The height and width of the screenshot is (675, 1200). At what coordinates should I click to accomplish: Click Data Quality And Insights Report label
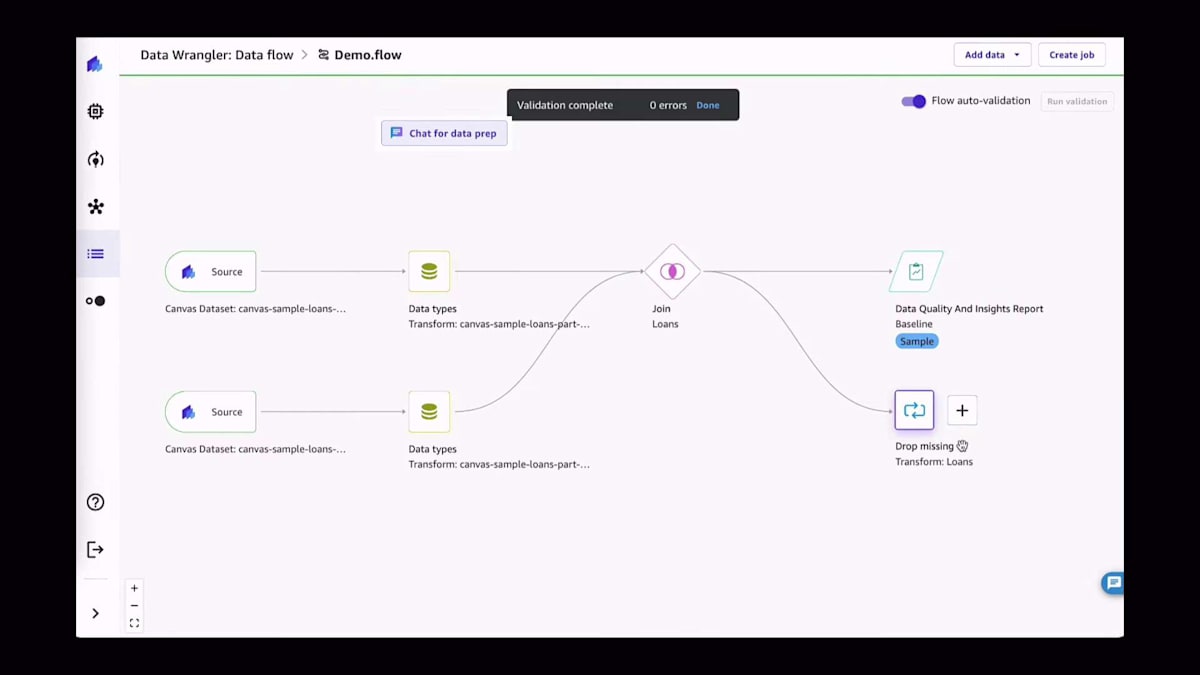[x=969, y=309]
